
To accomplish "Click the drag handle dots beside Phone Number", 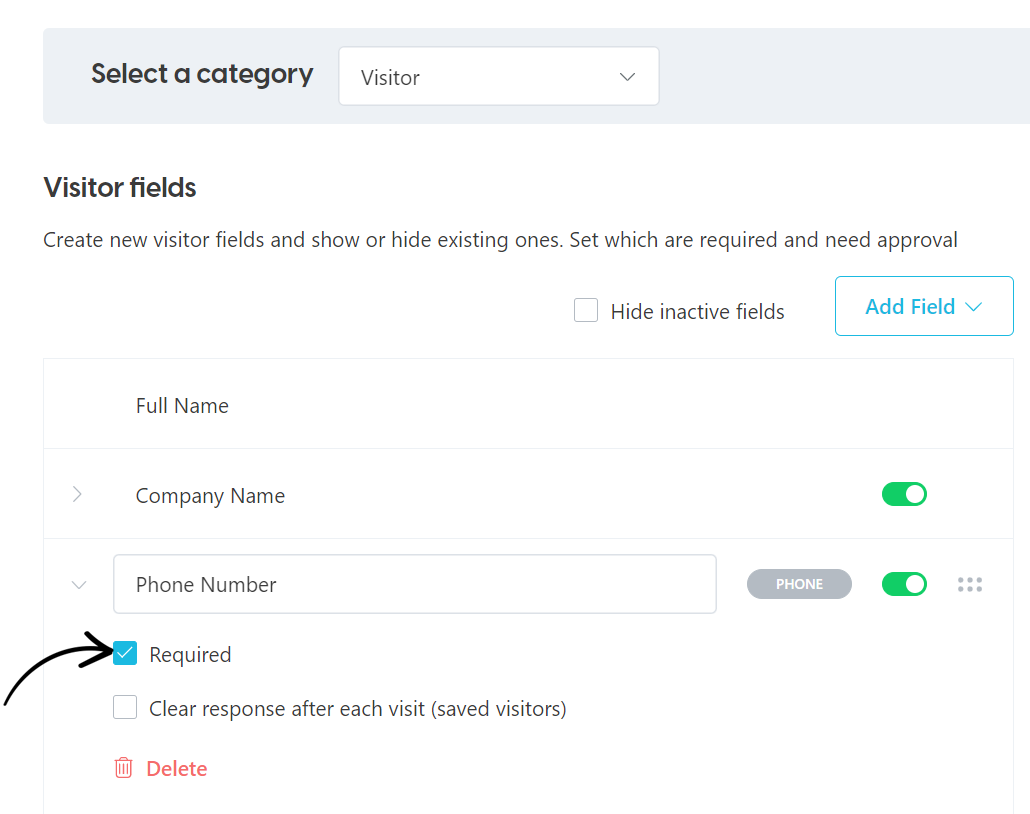I will click(969, 584).
